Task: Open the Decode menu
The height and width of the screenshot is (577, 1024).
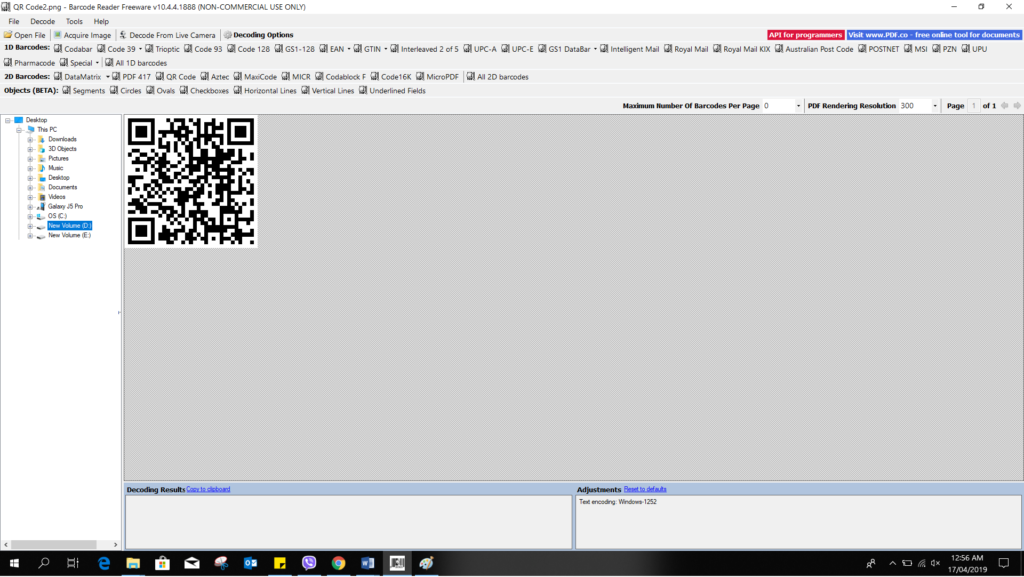Action: pos(41,20)
